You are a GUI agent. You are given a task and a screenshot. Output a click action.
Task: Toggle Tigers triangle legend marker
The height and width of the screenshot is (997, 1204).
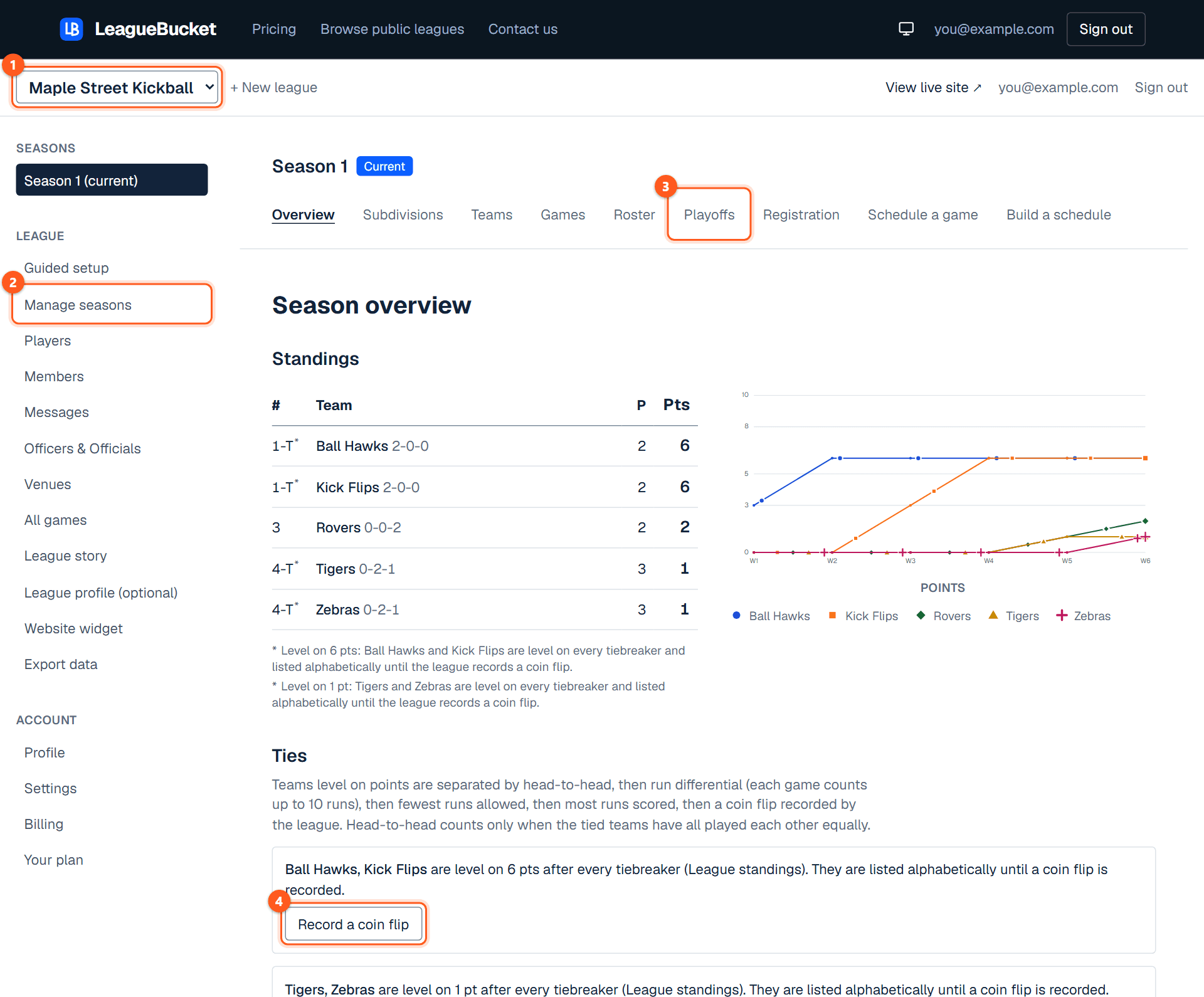click(x=993, y=616)
